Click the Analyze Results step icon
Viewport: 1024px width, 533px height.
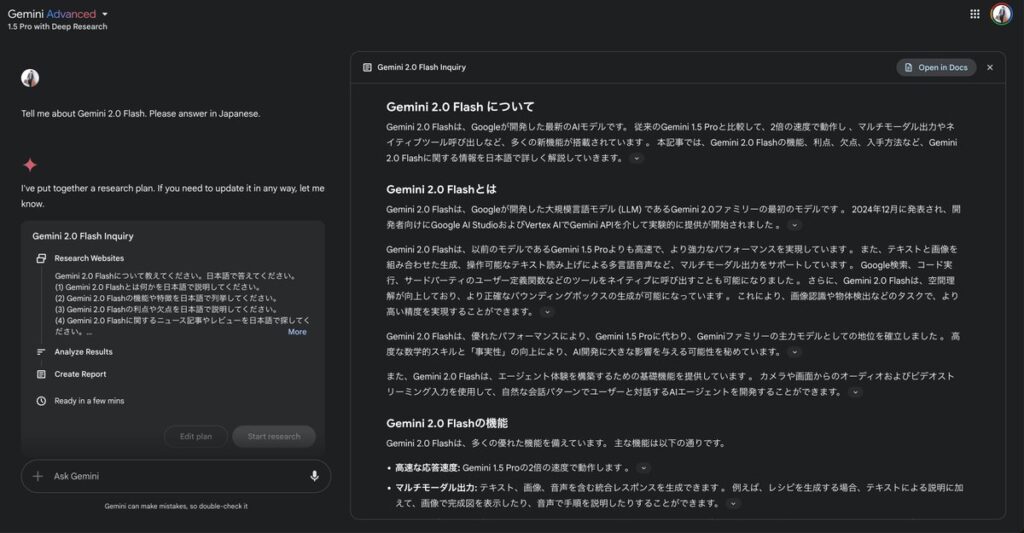point(41,352)
